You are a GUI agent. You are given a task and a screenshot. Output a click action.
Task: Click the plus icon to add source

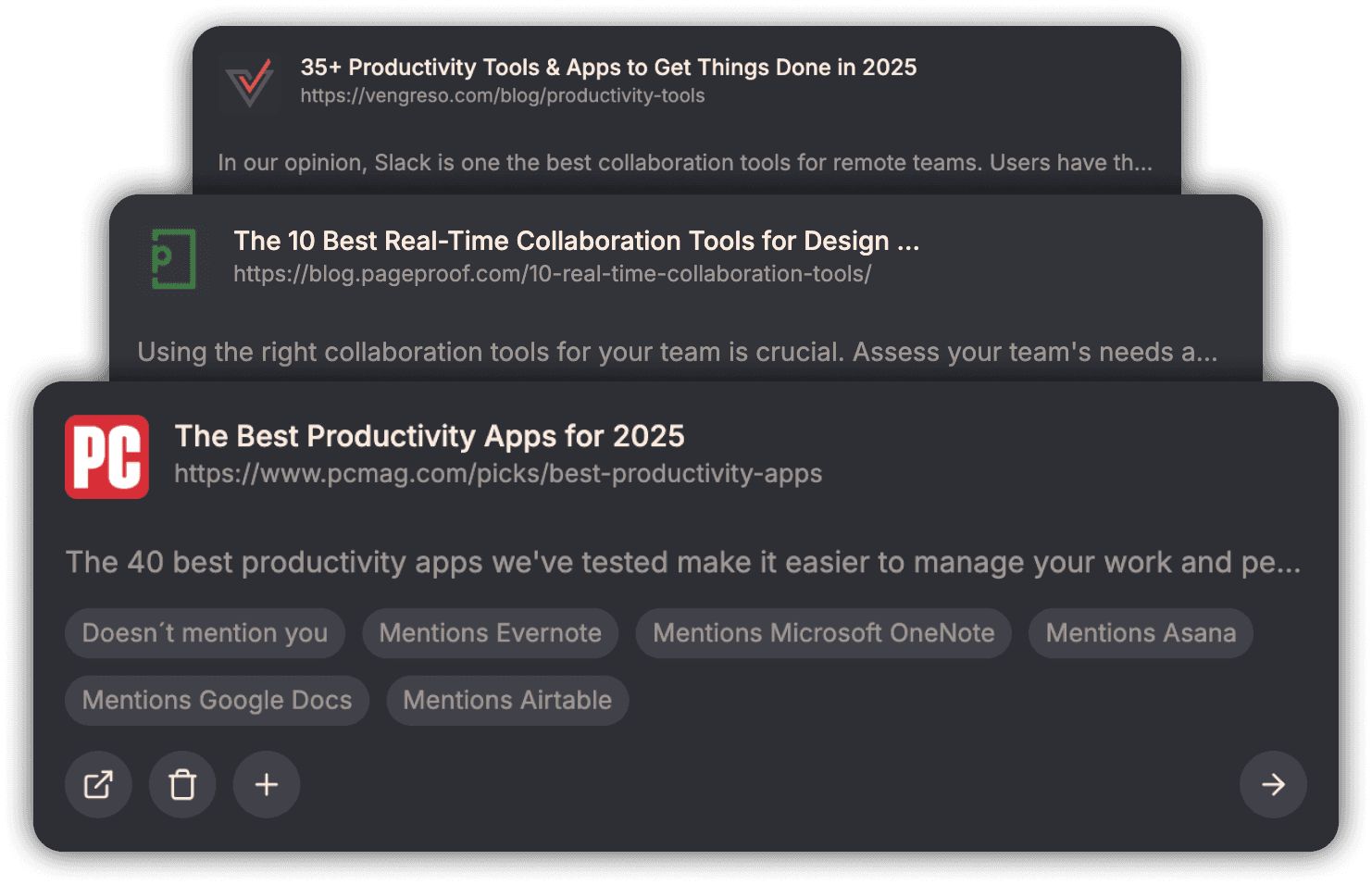pyautogui.click(x=267, y=784)
